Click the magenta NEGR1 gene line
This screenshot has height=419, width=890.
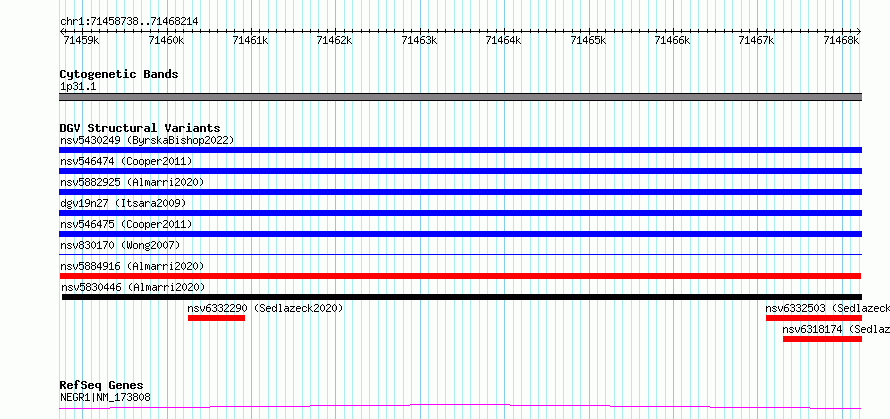[460, 406]
